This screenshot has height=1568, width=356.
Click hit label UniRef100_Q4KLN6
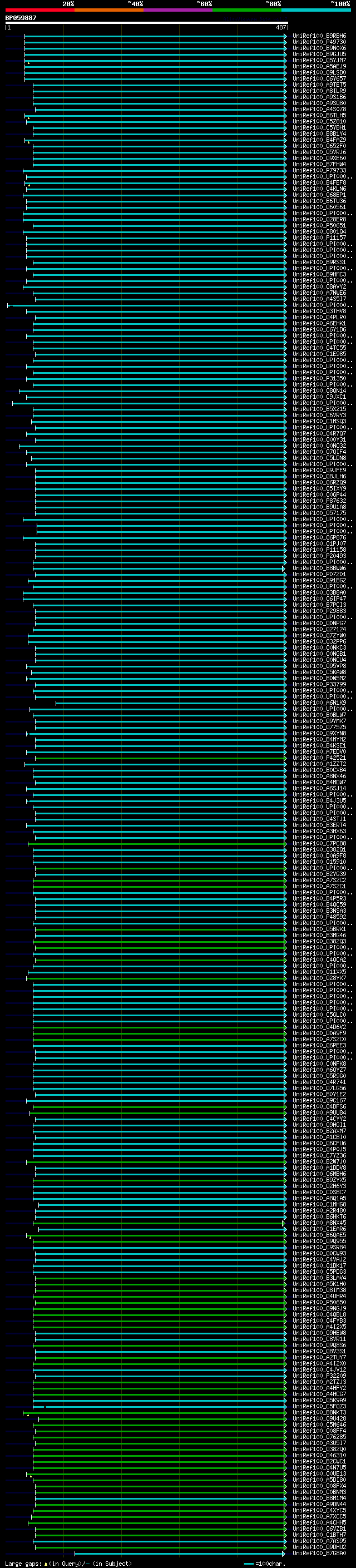coord(319,189)
